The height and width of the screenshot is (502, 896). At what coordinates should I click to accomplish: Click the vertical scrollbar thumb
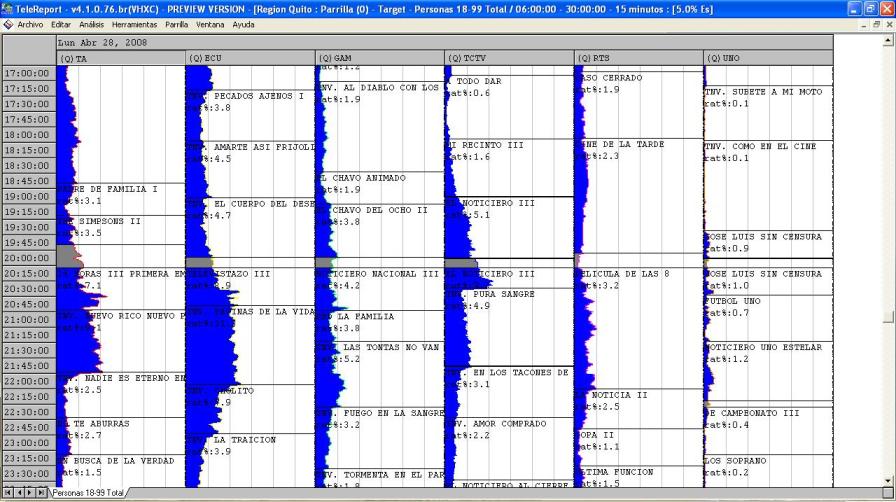coord(889,317)
